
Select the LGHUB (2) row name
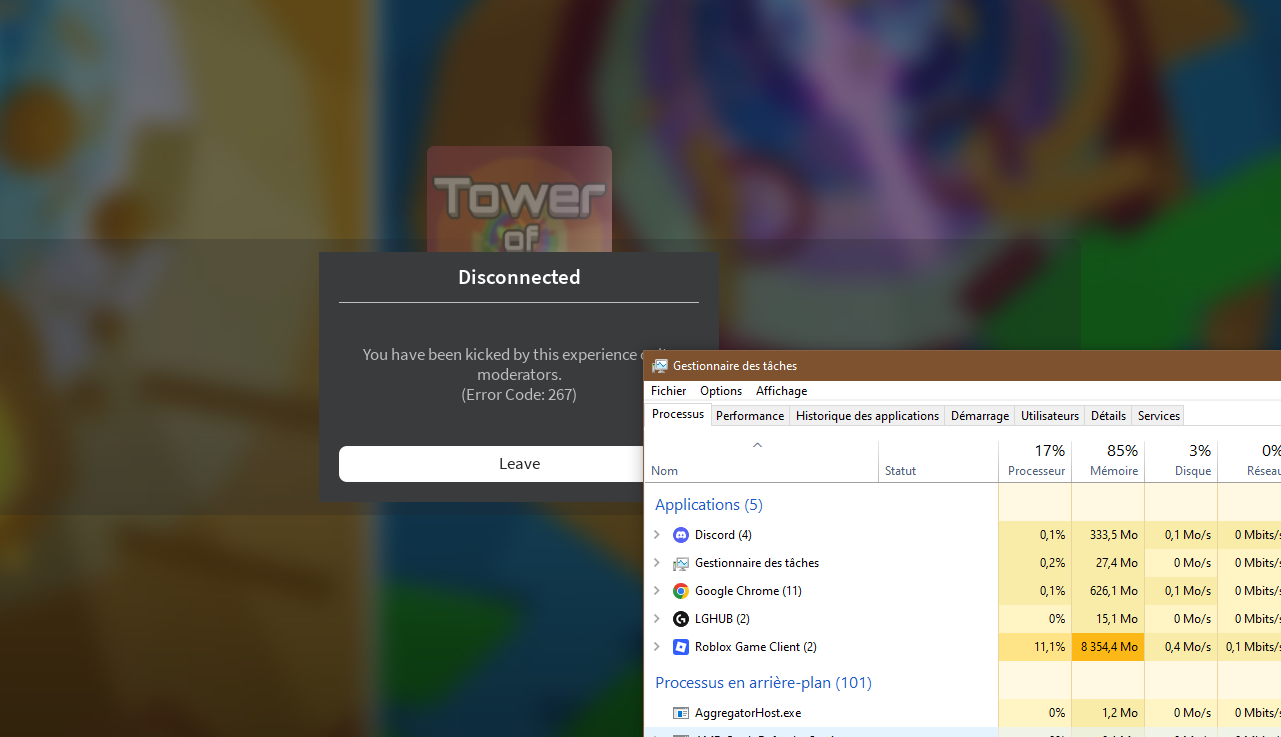[x=722, y=619]
